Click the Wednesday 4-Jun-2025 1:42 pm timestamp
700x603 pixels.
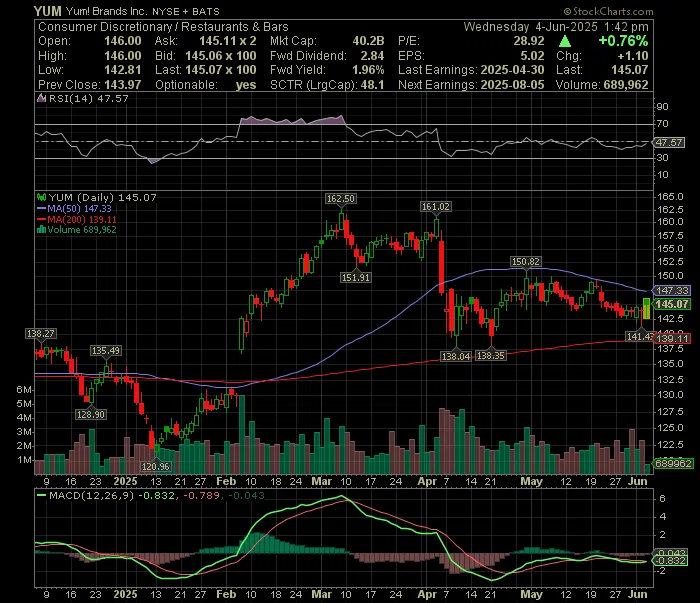pyautogui.click(x=556, y=27)
